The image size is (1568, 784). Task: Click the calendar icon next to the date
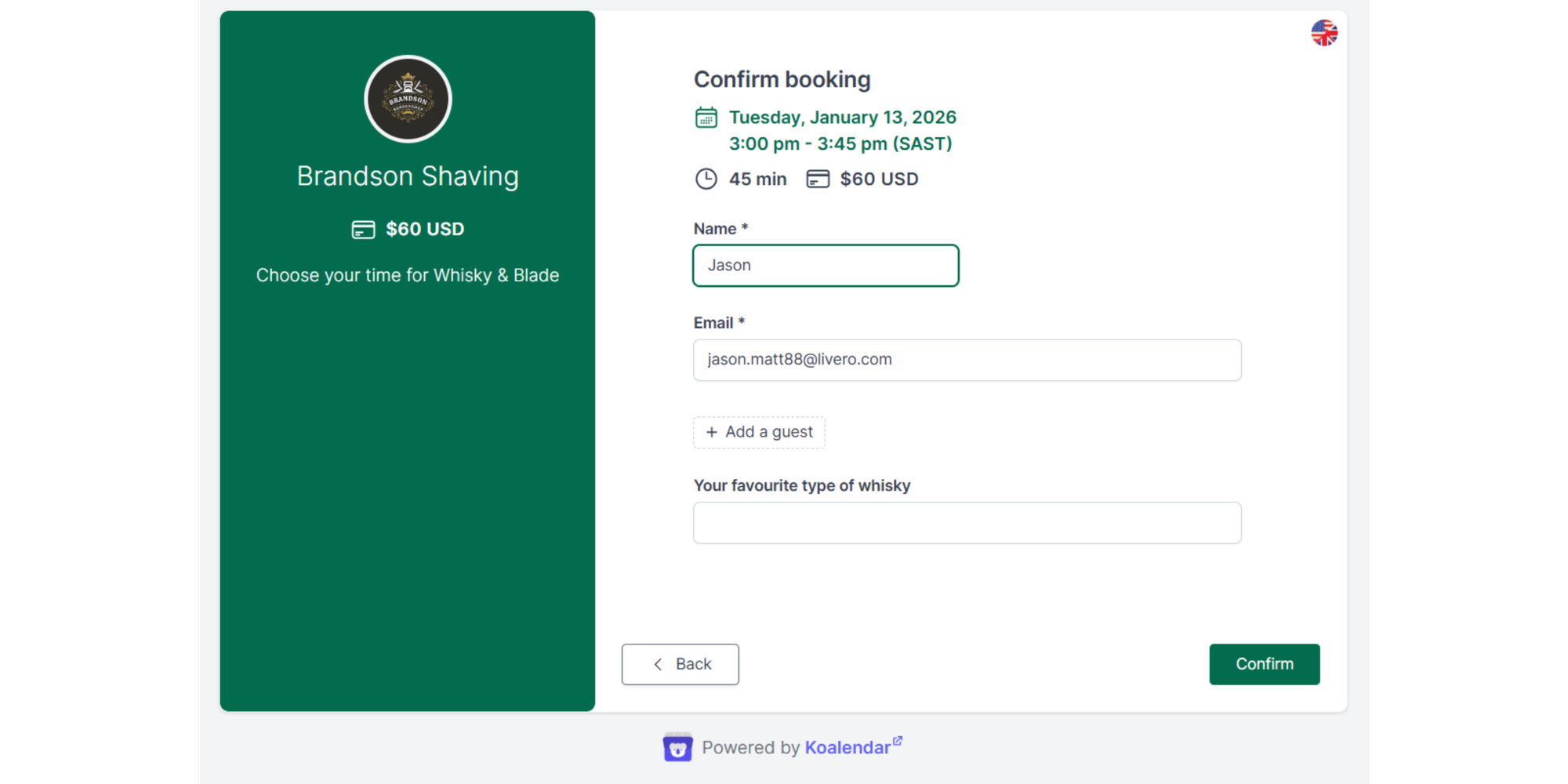(x=706, y=117)
